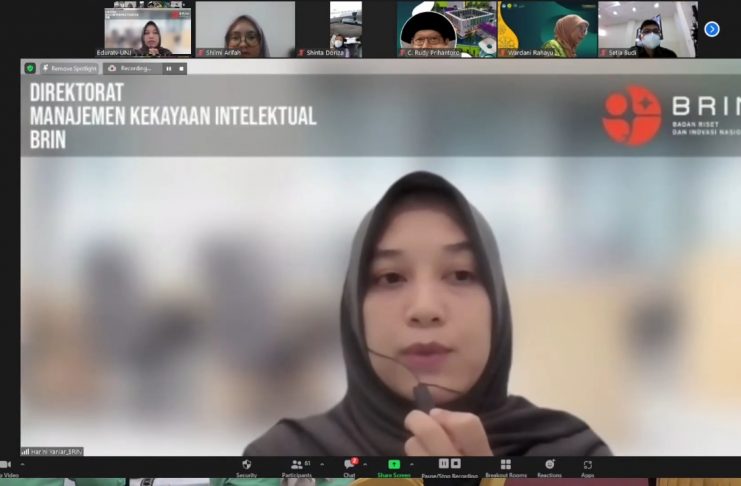Click the Remove Spotlight button
This screenshot has height=486, width=741.
point(70,68)
